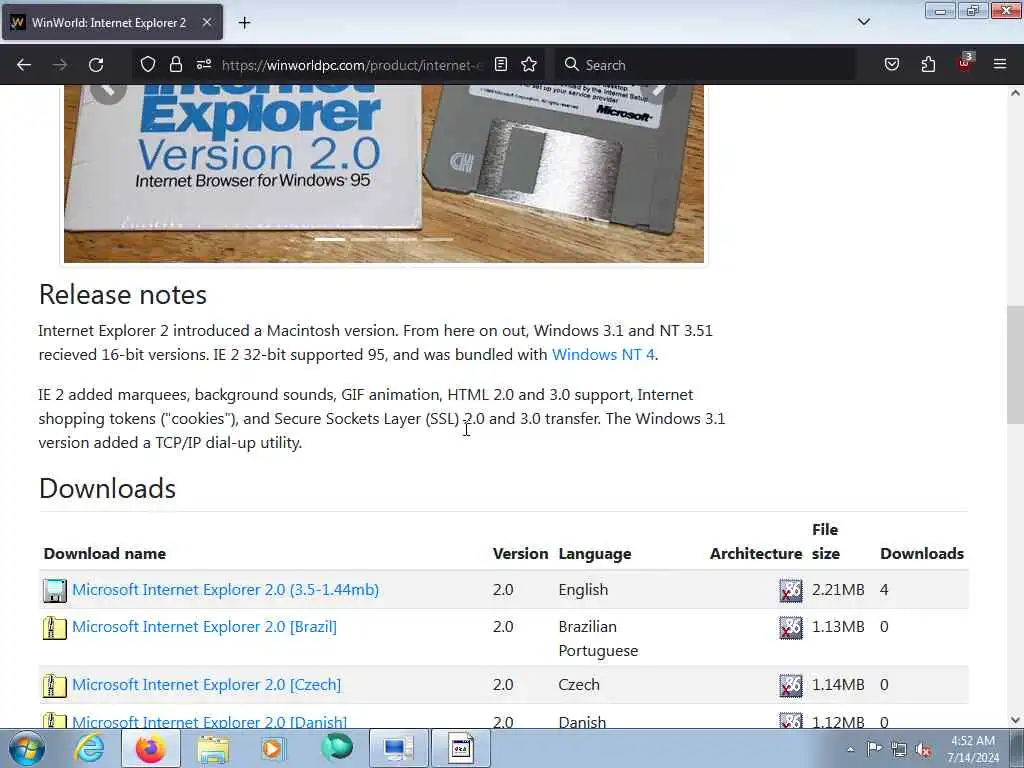
Task: Open Windows Explorer folder from taskbar
Action: (x=212, y=748)
